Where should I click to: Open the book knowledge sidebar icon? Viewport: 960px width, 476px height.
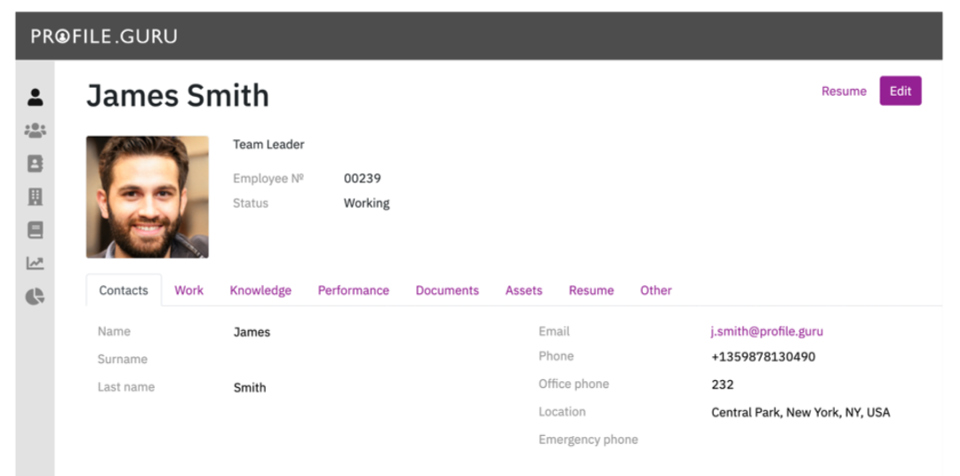35,230
